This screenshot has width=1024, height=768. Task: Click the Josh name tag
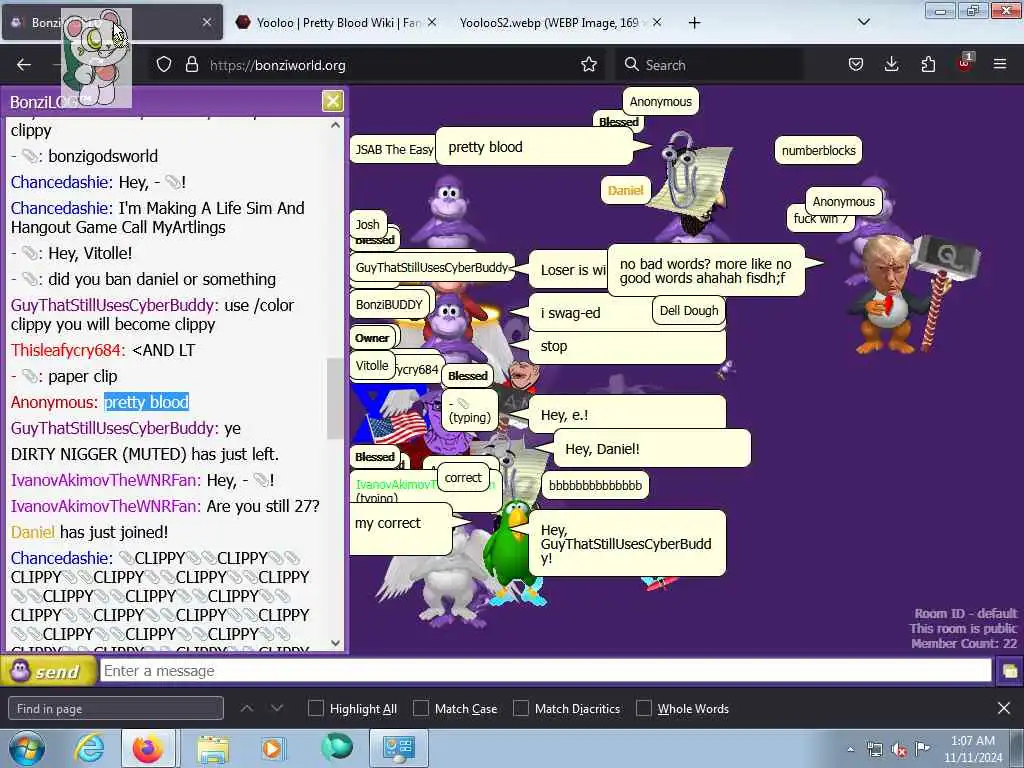pos(368,225)
